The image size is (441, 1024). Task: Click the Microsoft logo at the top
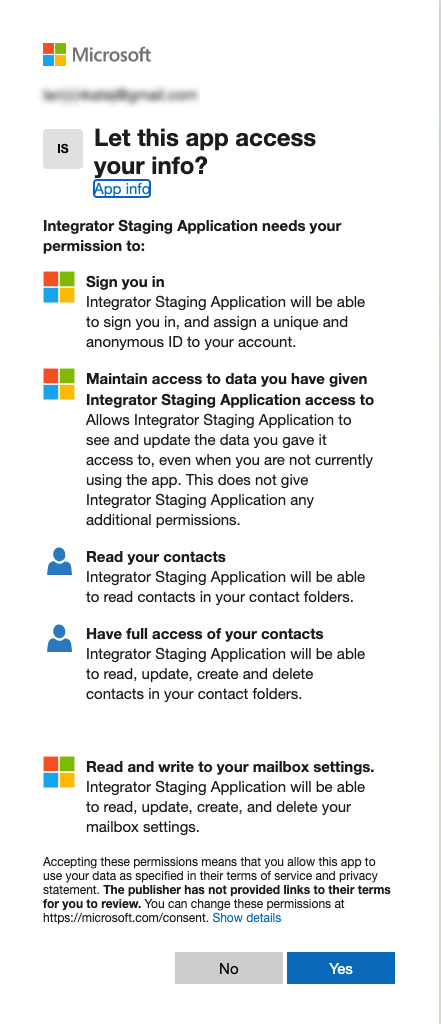tap(97, 55)
